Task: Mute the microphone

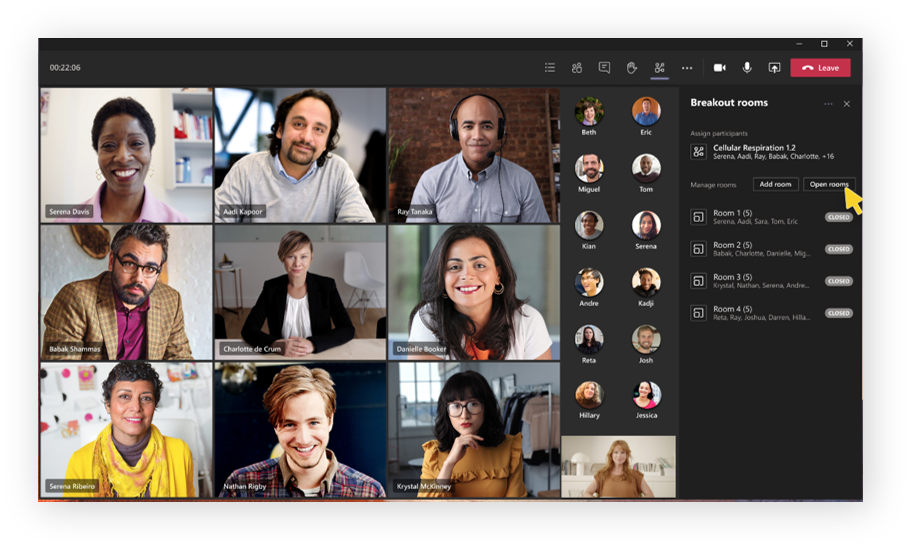Action: coord(747,68)
